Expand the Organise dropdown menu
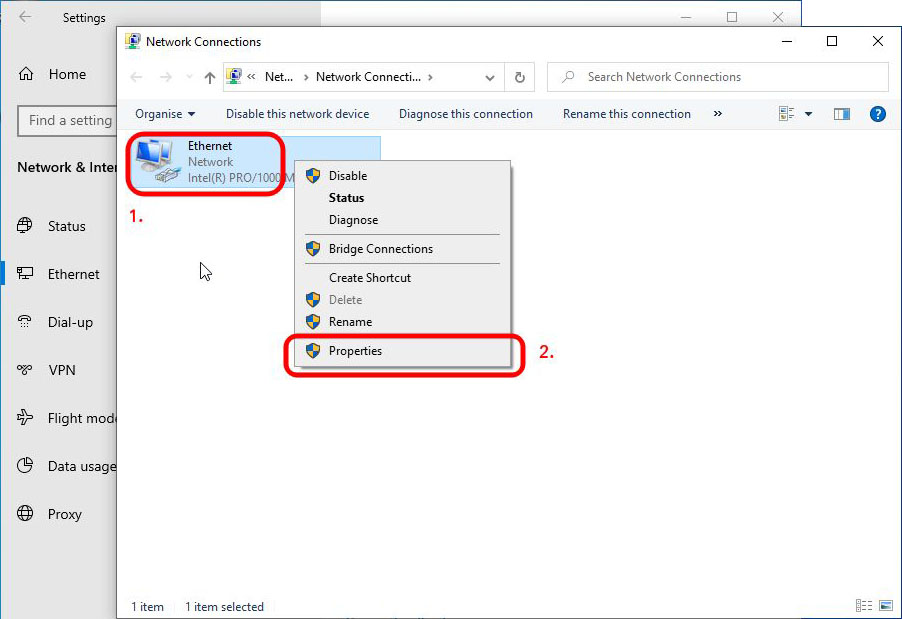902x619 pixels. 165,114
